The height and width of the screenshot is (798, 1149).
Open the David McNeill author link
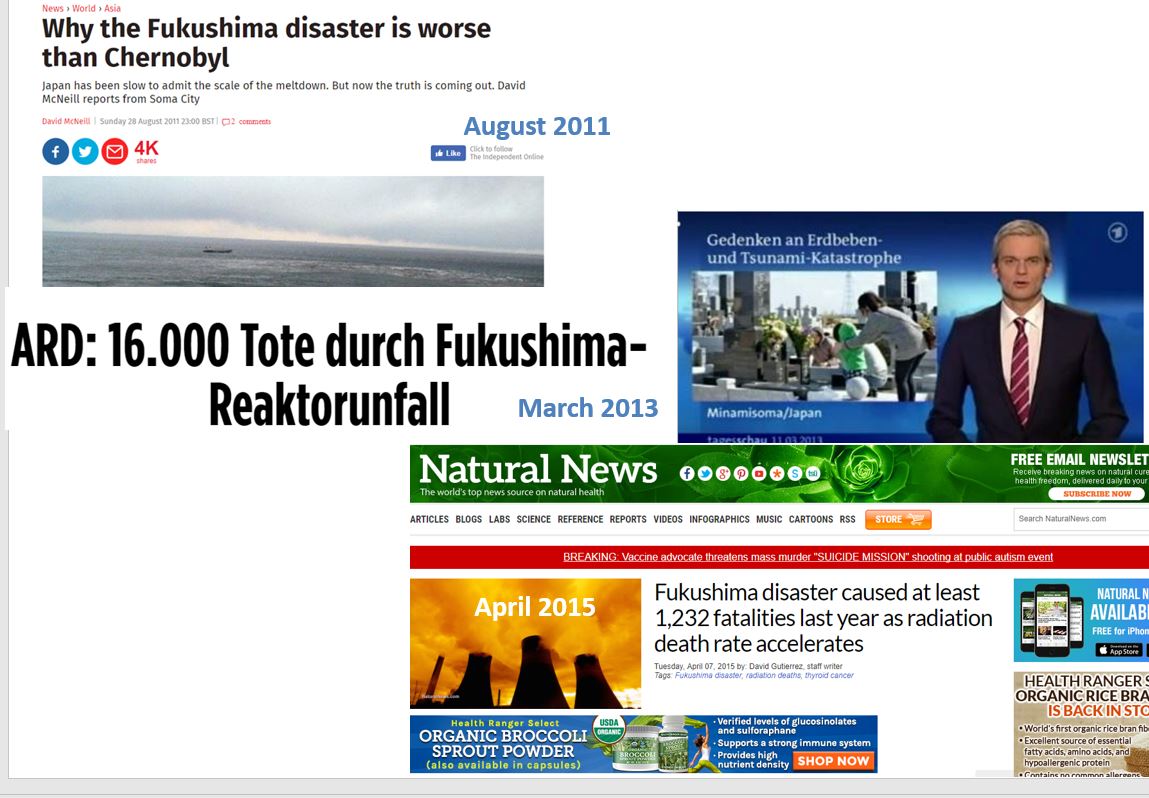66,122
